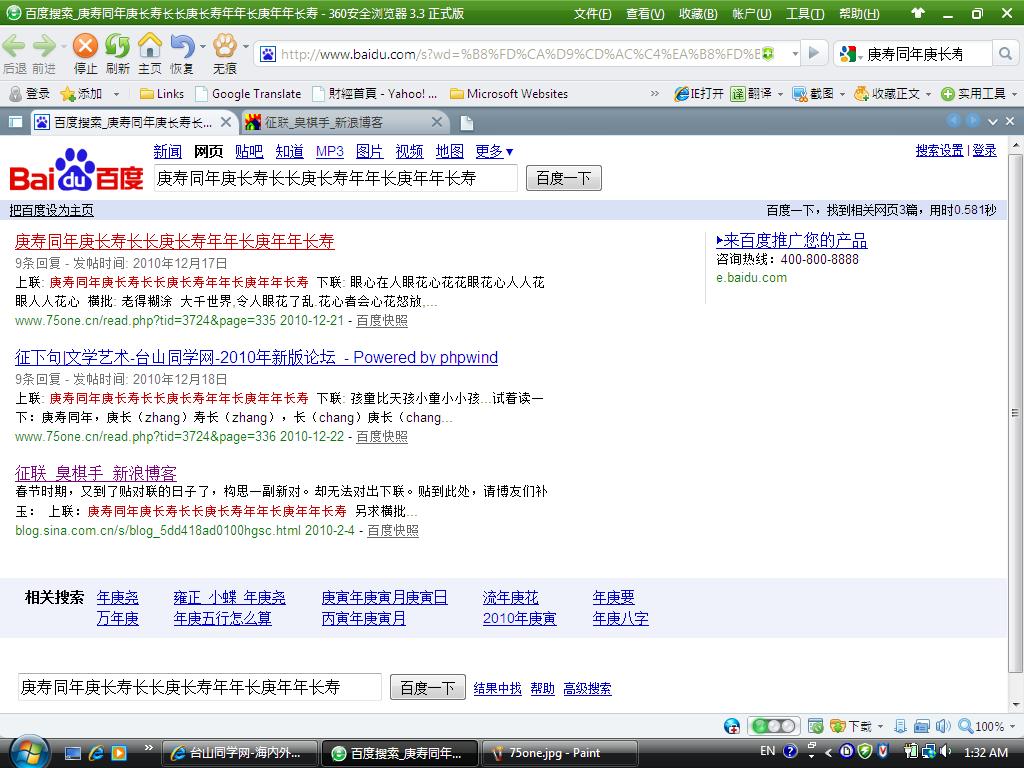The image size is (1024, 768).
Task: Open the 翻译 dropdown arrow
Action: 780,95
